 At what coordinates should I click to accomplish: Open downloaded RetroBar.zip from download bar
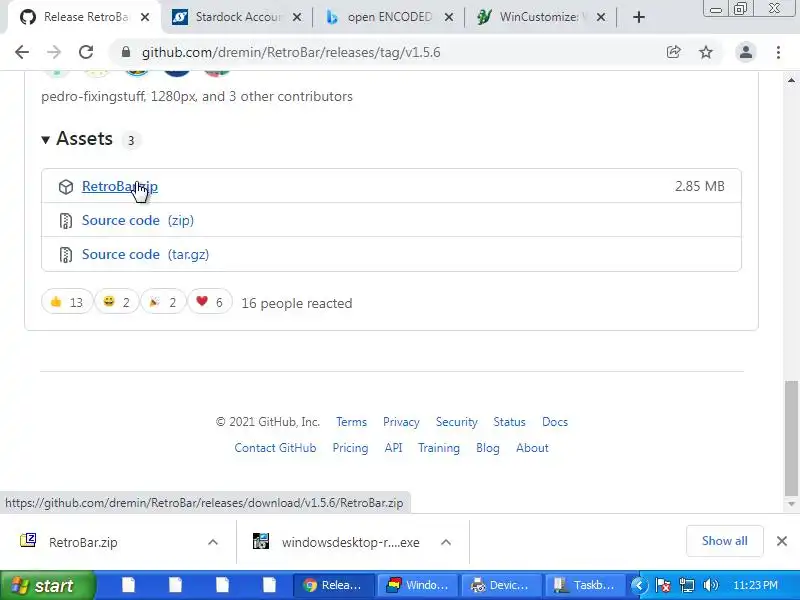point(83,542)
